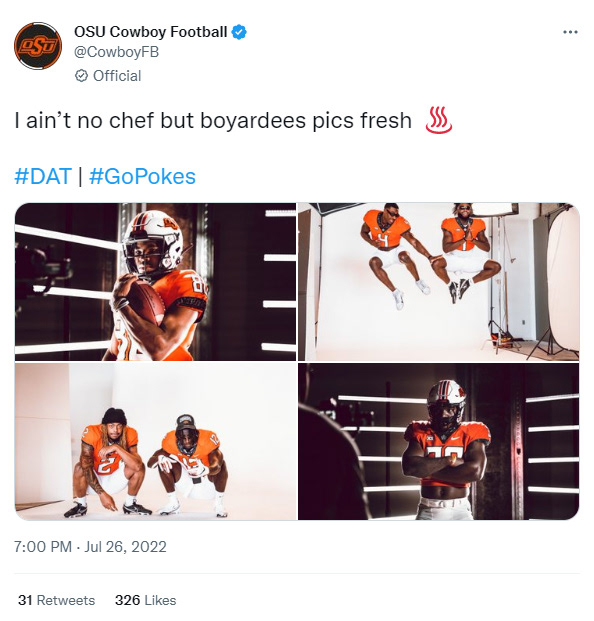Click the tweet text about boyardees pics
This screenshot has width=594, height=621.
[213, 120]
